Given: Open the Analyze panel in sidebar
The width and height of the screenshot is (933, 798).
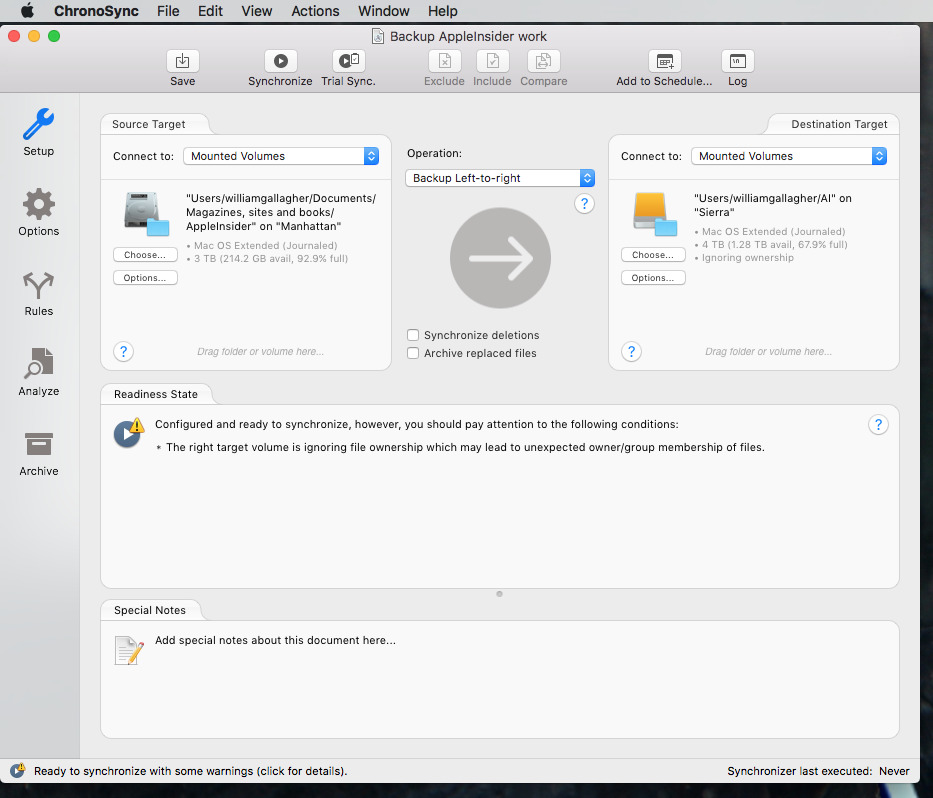Looking at the screenshot, I should (x=39, y=373).
